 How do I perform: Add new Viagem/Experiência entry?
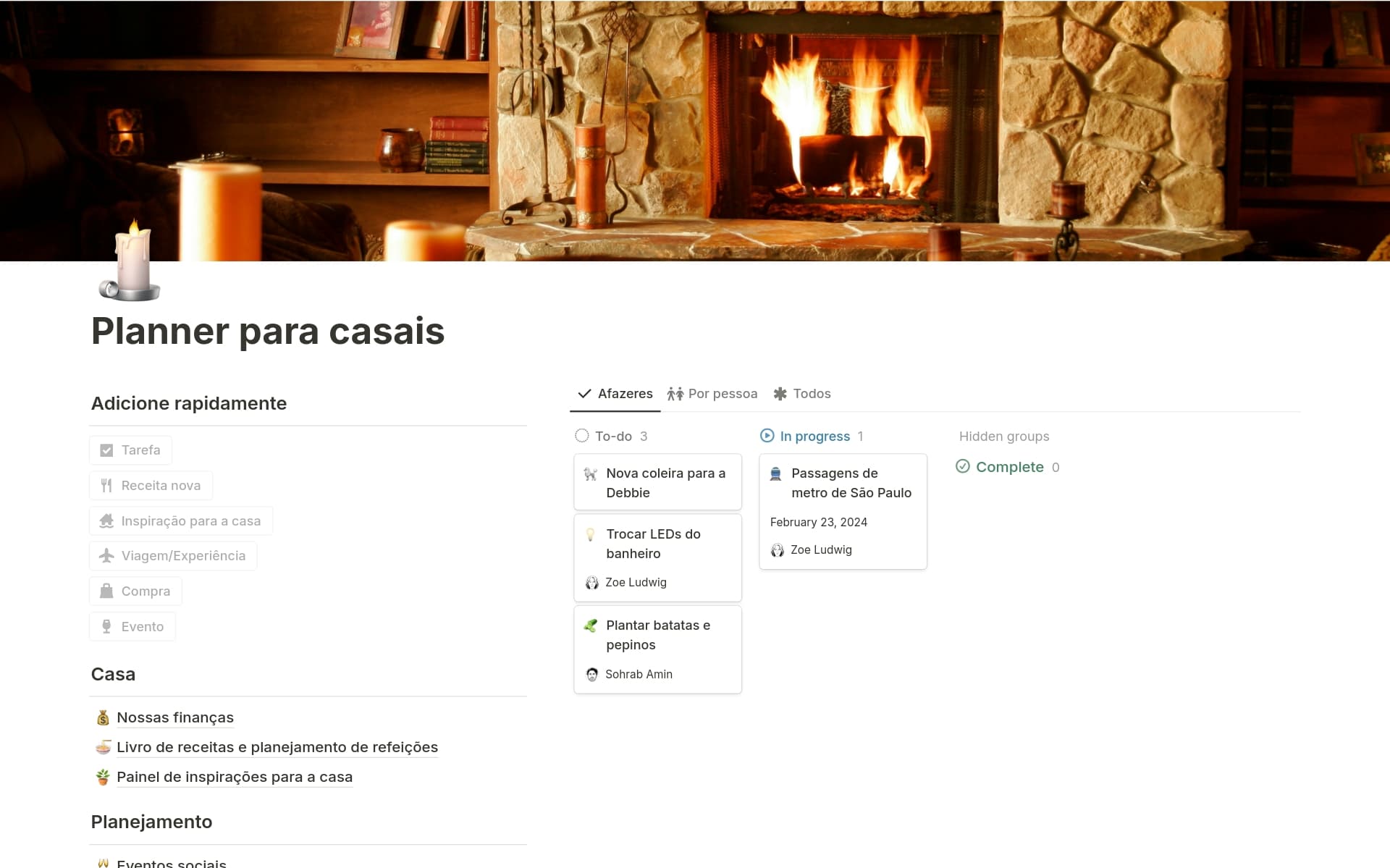click(173, 556)
